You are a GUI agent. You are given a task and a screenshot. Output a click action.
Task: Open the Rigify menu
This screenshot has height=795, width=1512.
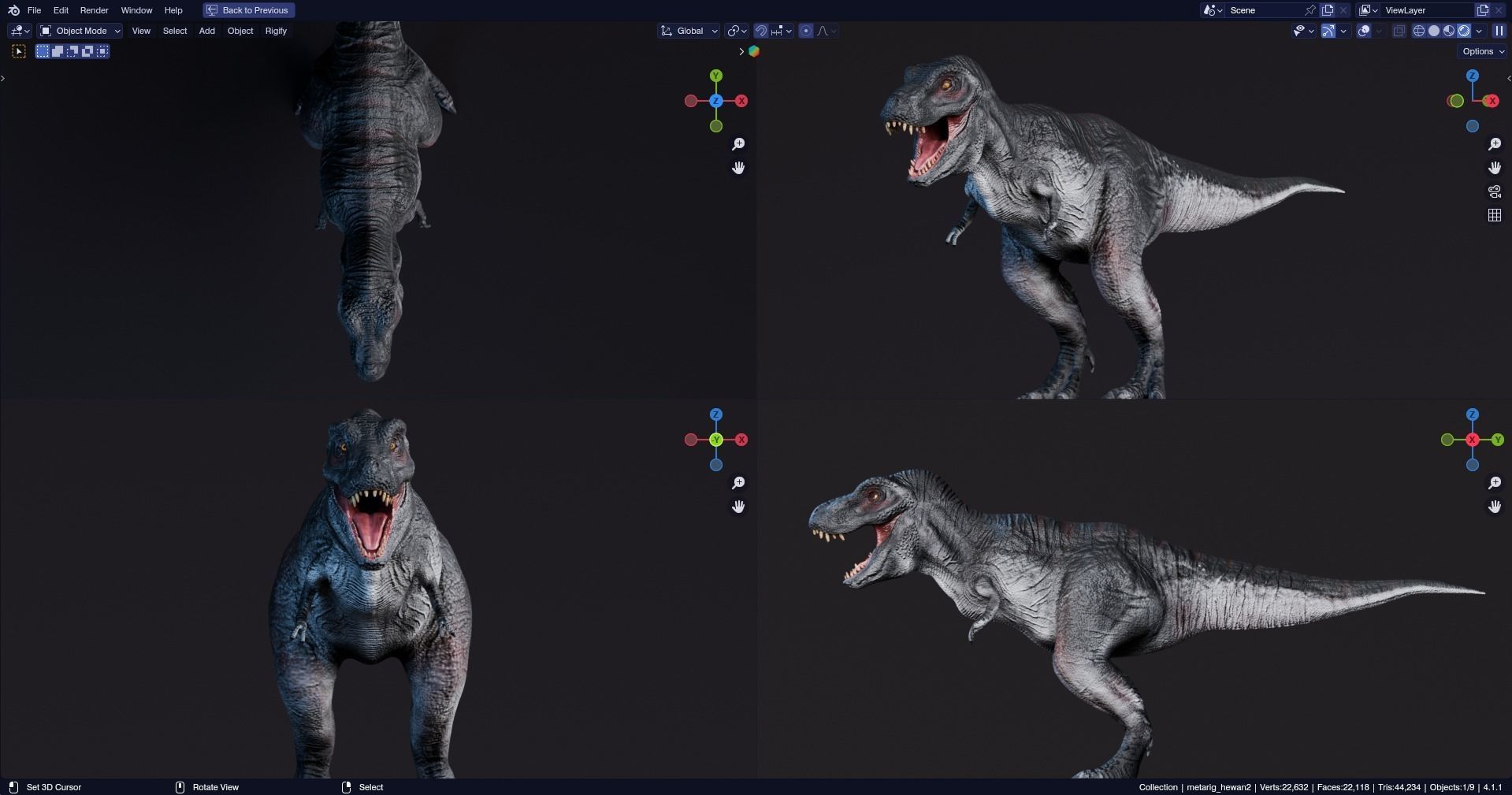point(276,31)
